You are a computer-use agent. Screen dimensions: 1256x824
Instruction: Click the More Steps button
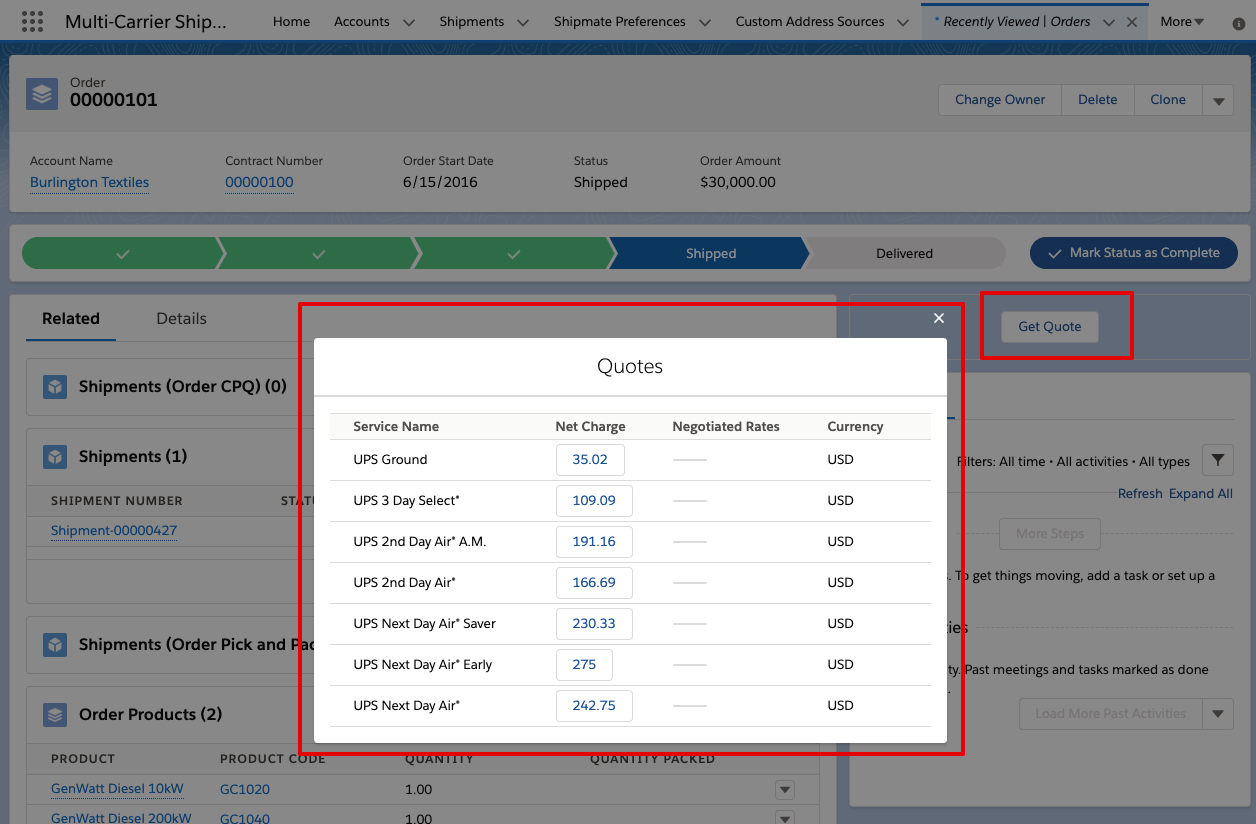(x=1050, y=534)
